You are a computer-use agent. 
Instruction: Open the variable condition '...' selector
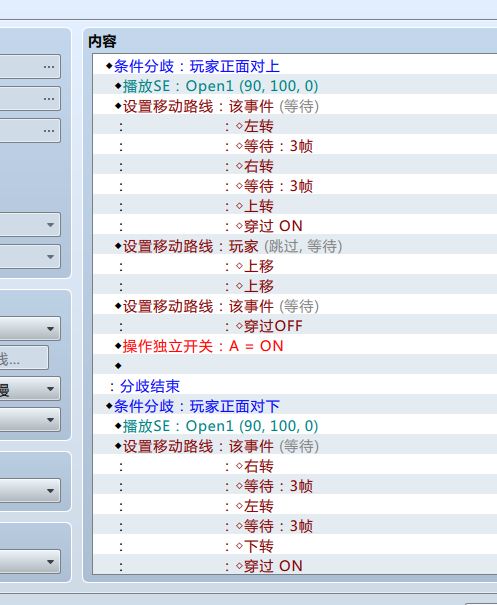pos(49,130)
